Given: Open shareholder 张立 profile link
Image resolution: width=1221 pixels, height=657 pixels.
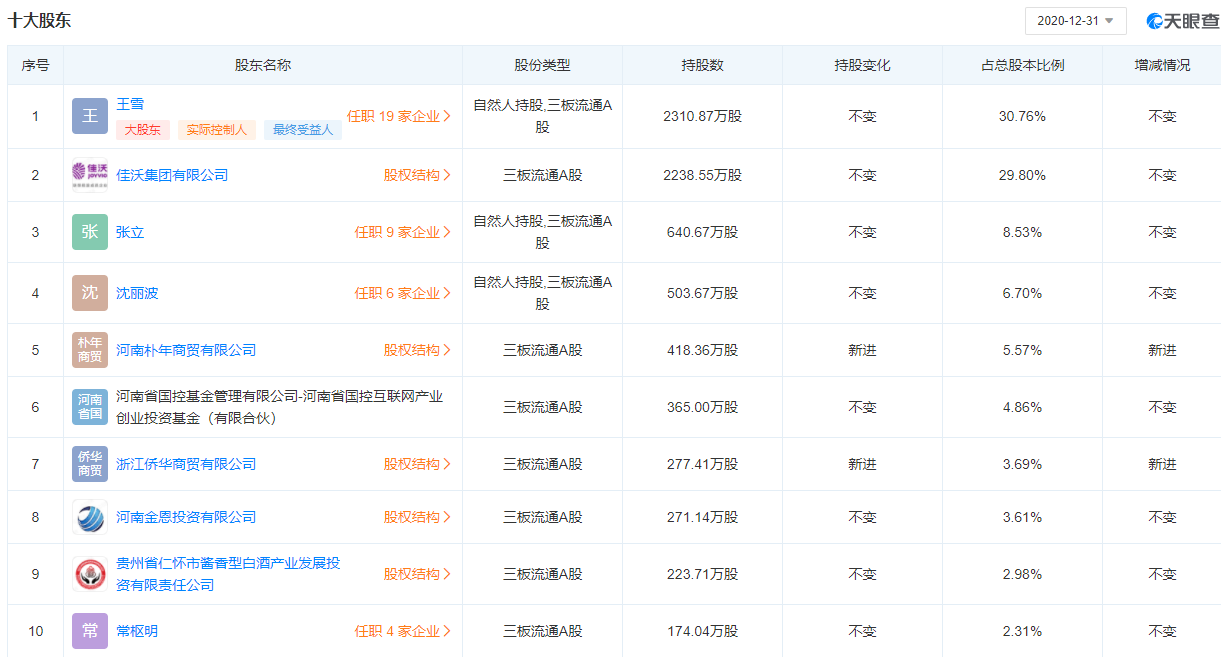Looking at the screenshot, I should click(130, 232).
